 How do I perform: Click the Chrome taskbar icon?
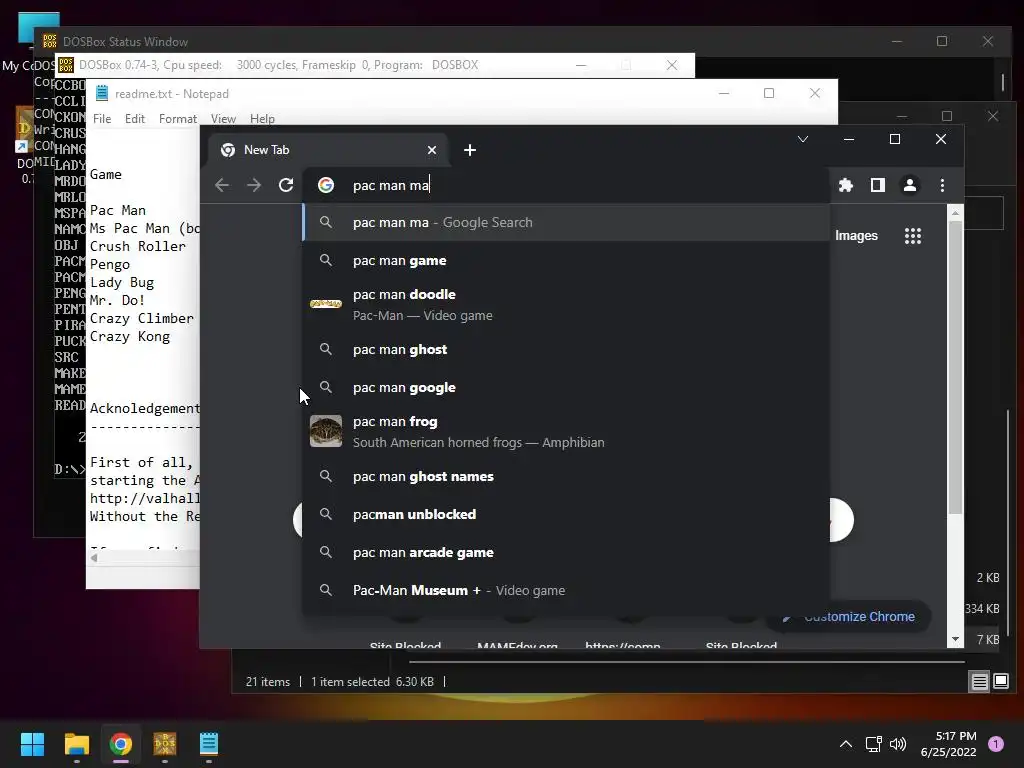120,744
